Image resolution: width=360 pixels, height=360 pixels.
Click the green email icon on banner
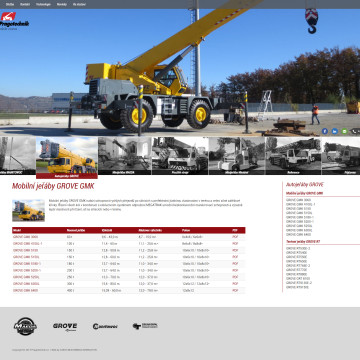(x=344, y=131)
